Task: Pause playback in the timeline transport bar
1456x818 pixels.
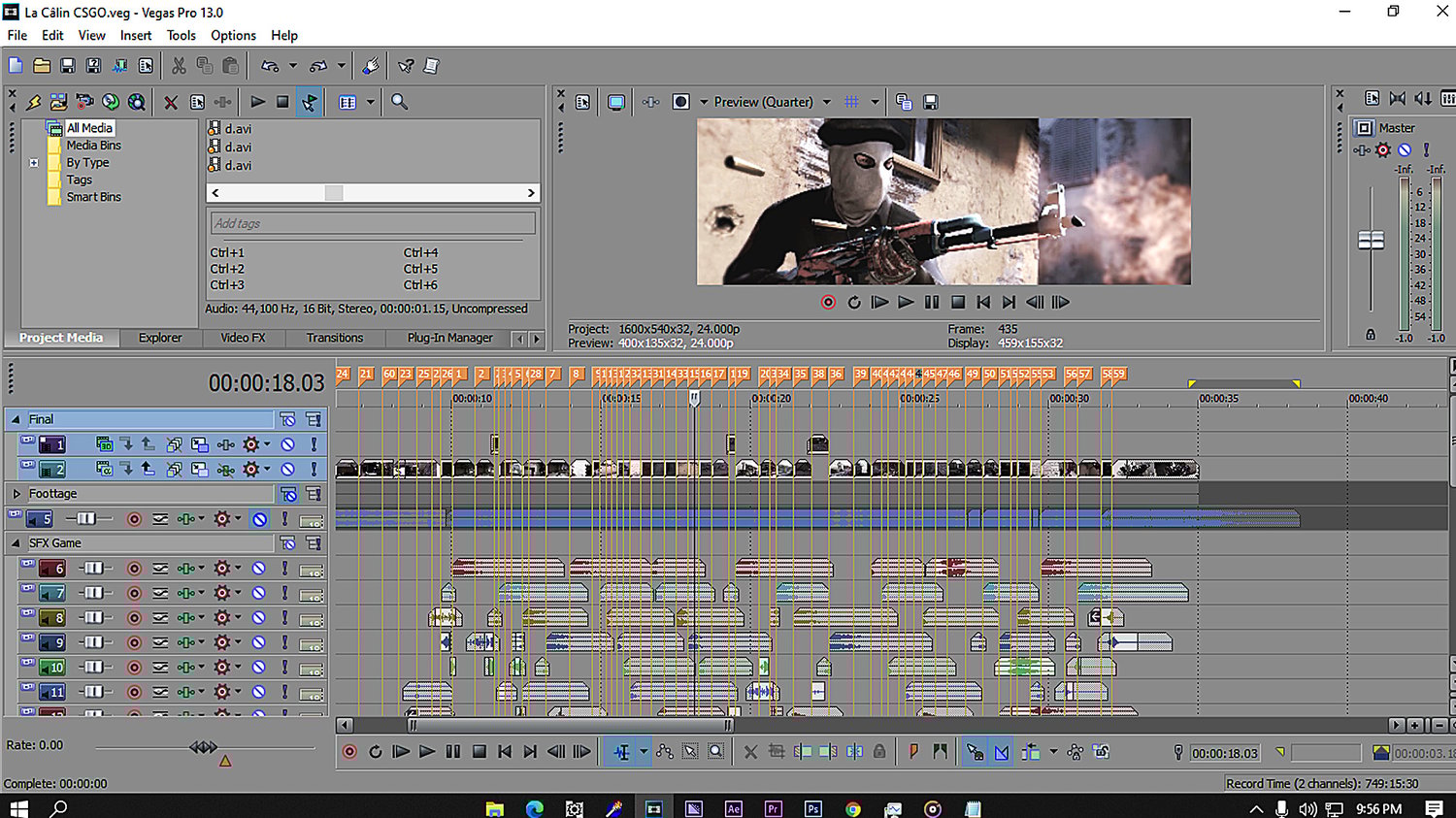Action: click(x=452, y=752)
